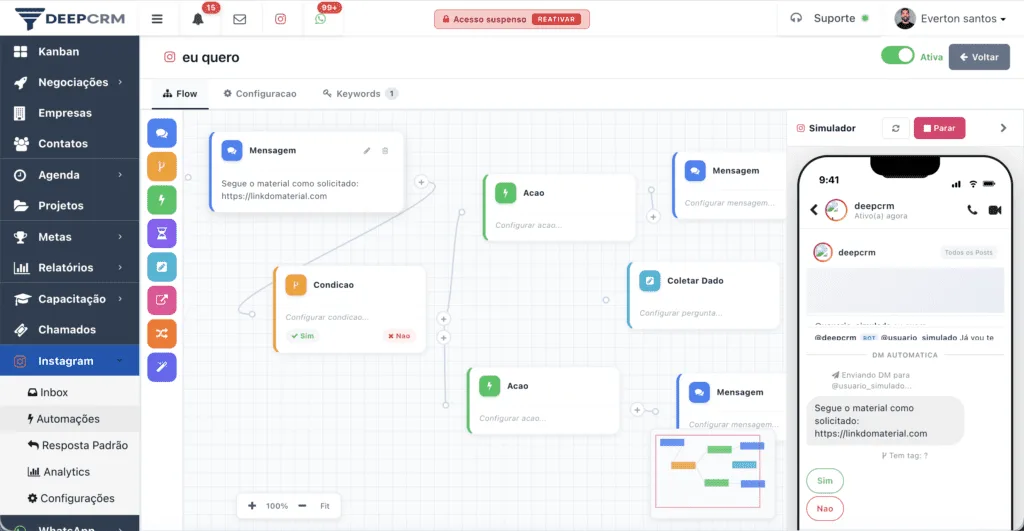
Task: Select the Coletar Dado node
Action: 704,295
